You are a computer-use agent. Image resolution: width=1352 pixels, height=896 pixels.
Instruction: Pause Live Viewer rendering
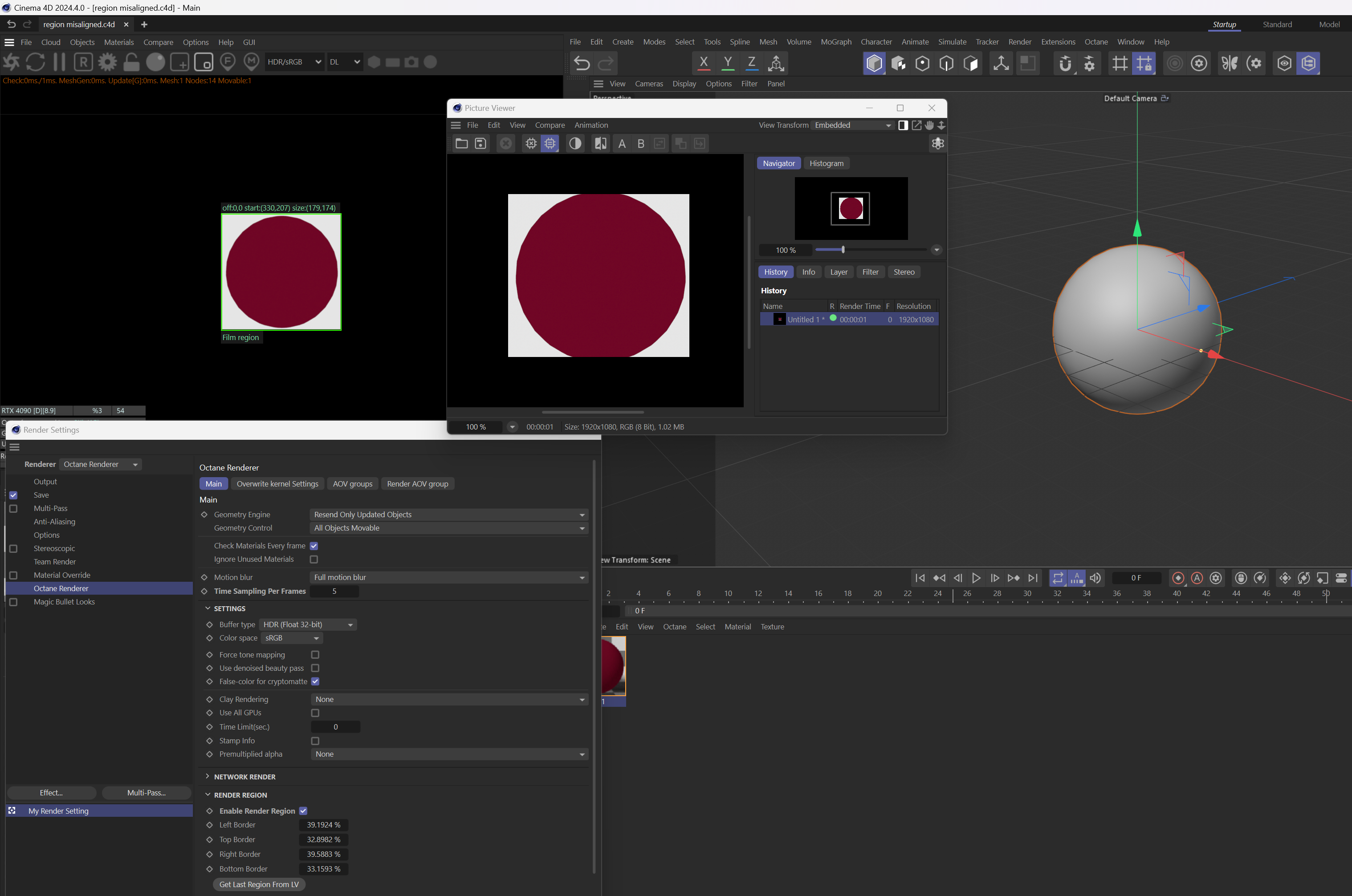coord(60,62)
